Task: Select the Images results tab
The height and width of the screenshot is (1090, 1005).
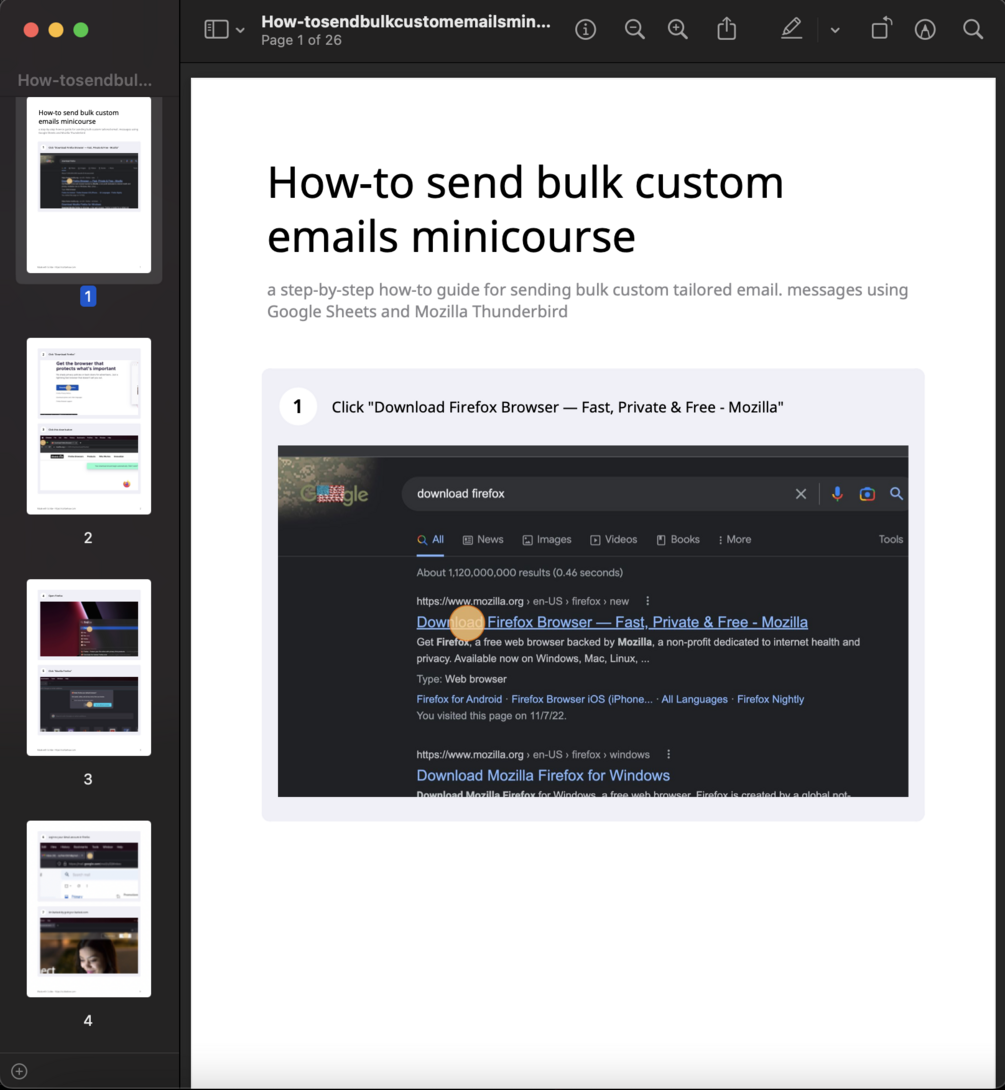Action: tap(546, 539)
